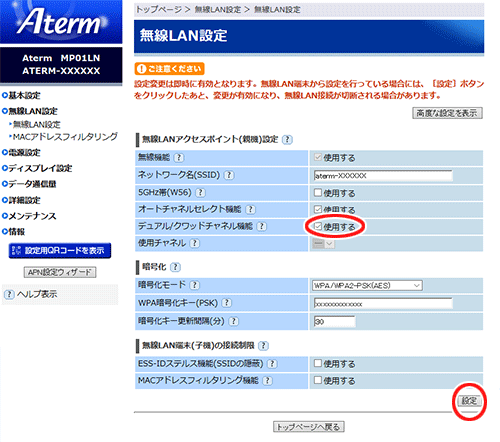Toggle オートチャネルセレクト機能 checkbox
Viewport: 500px width, 442px height.
pos(318,209)
